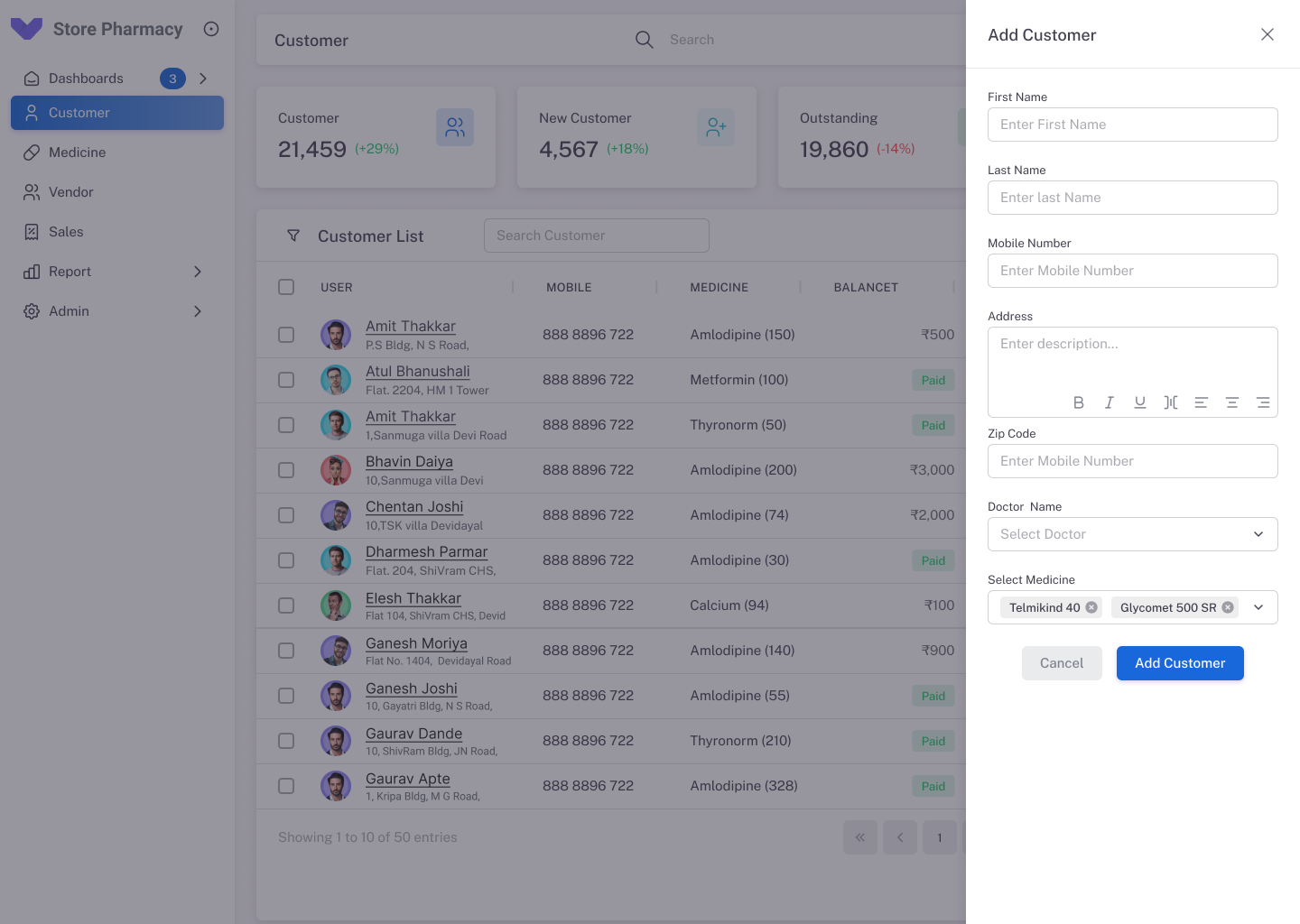The width and height of the screenshot is (1300, 924).
Task: Expand the Select Medicine dropdown arrow
Action: tap(1258, 607)
